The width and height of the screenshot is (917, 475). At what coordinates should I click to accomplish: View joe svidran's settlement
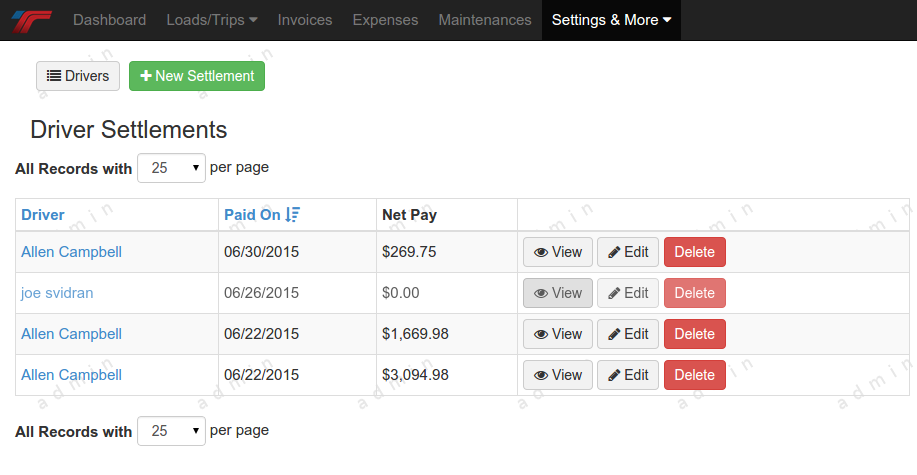coord(558,293)
